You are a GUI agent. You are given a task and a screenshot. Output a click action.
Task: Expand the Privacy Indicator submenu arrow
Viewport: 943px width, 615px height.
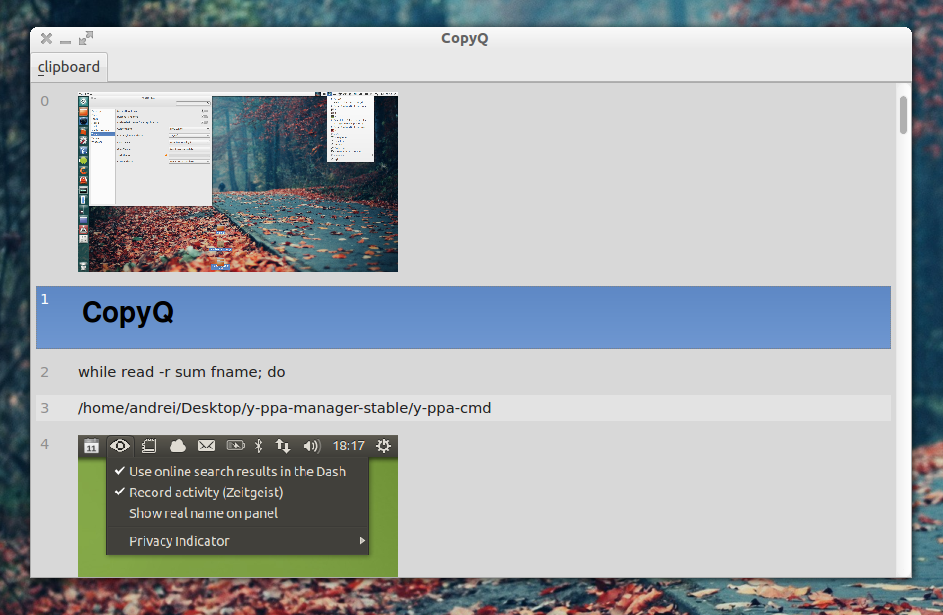coord(362,541)
